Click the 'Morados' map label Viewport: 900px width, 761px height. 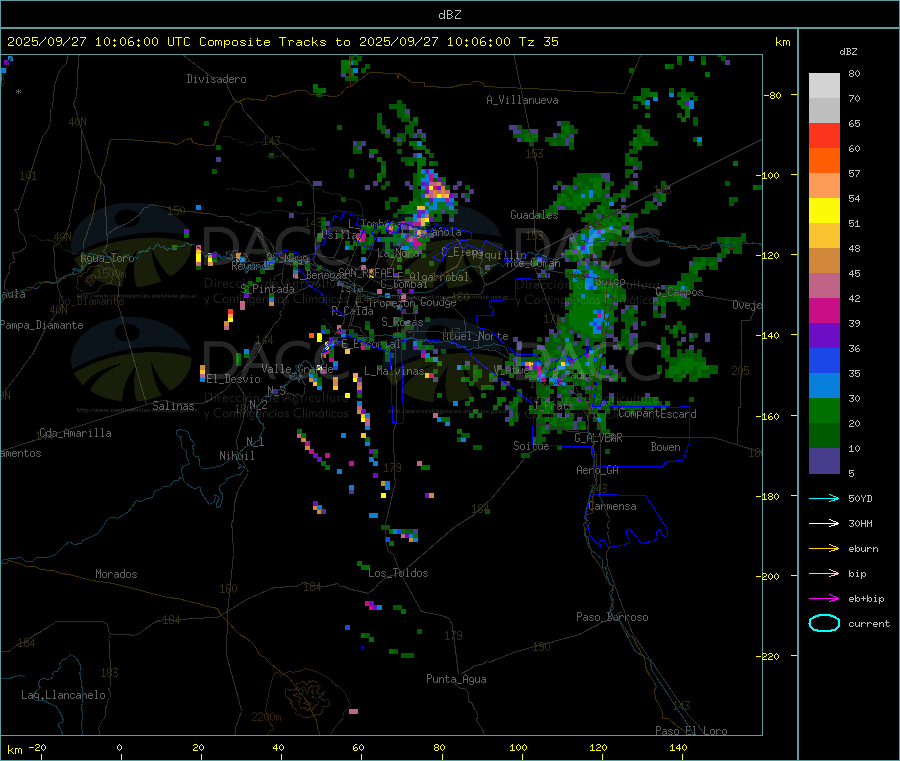(x=116, y=574)
